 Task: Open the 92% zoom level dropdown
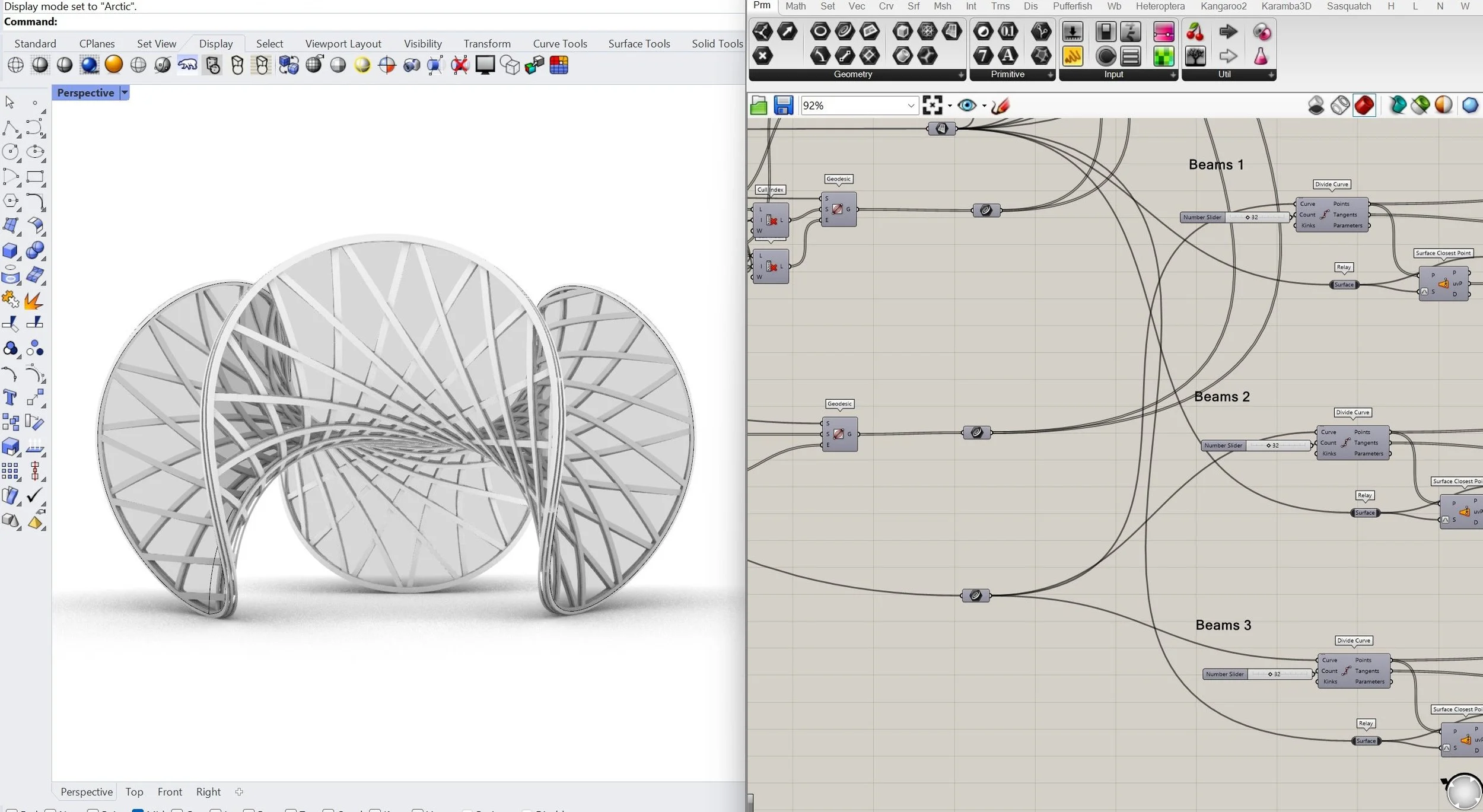(x=911, y=106)
